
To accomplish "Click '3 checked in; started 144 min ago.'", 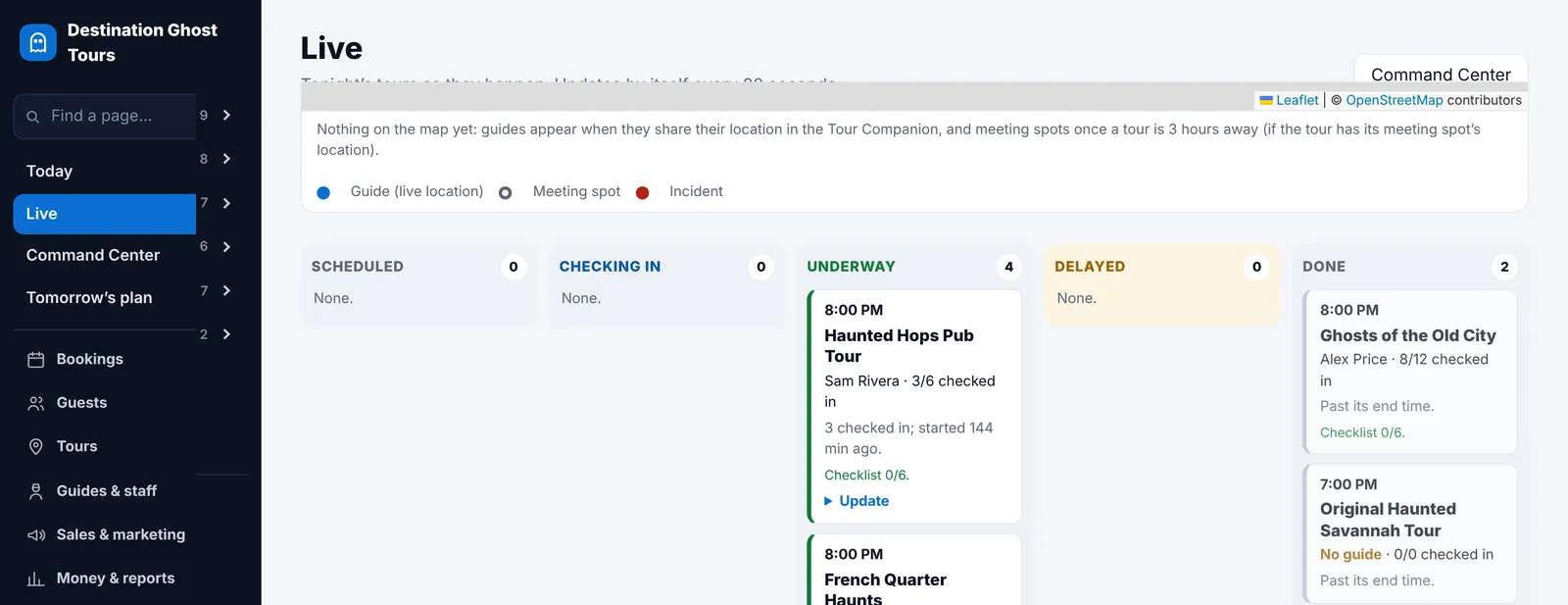I will (908, 438).
